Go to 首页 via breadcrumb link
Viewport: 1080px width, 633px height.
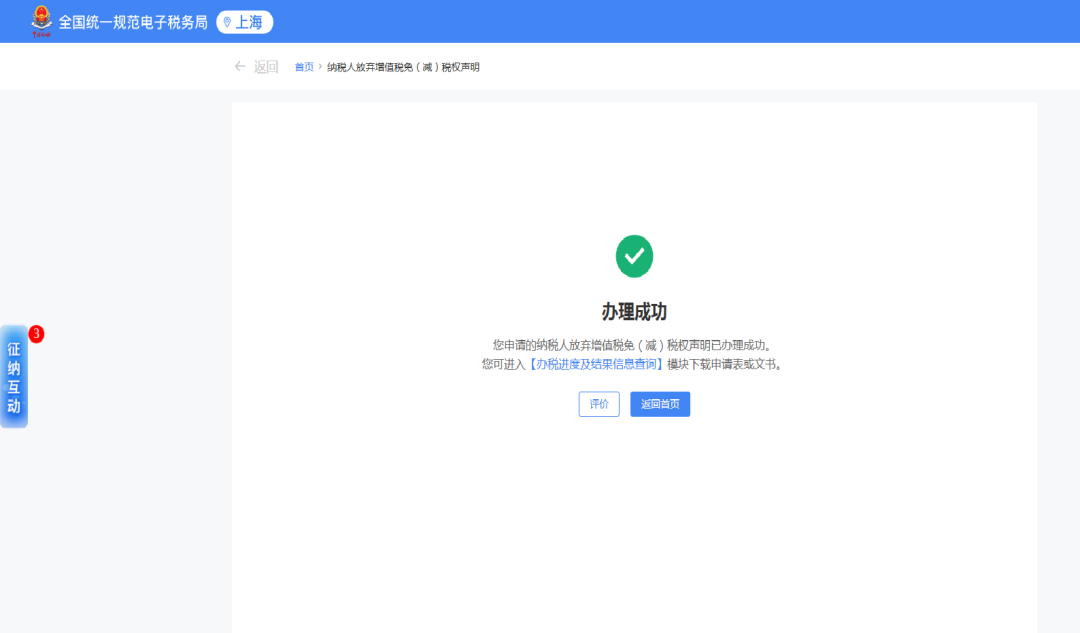(304, 67)
